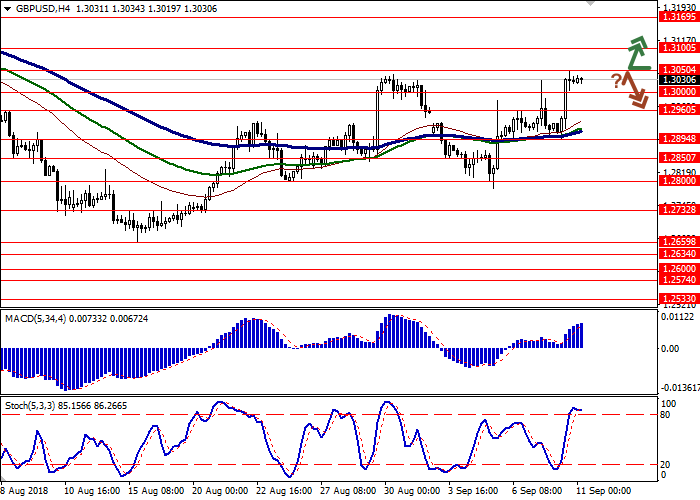Select the 1.29605 price level label

click(x=679, y=110)
